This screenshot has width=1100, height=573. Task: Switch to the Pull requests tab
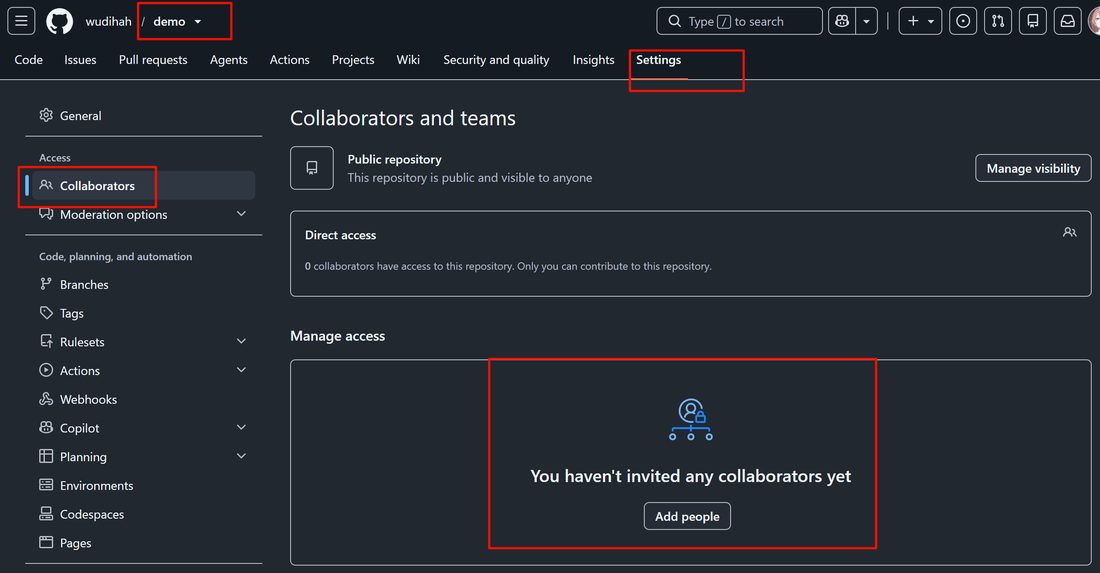153,60
